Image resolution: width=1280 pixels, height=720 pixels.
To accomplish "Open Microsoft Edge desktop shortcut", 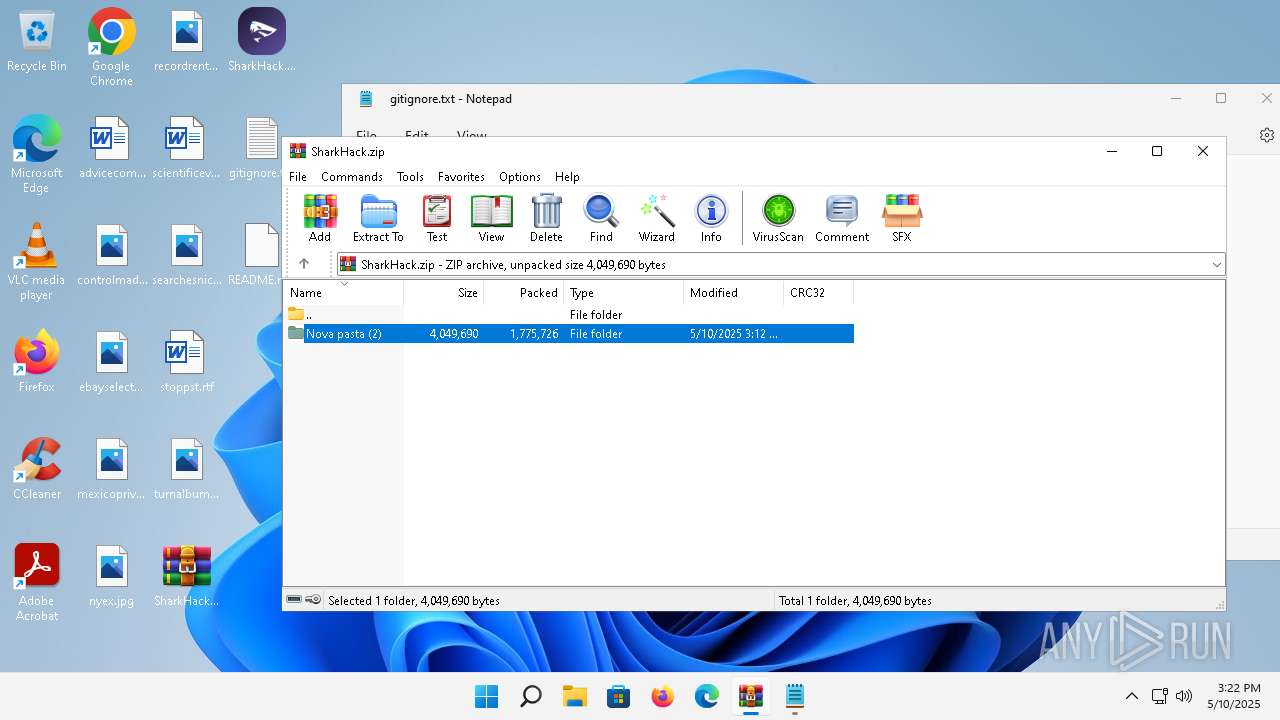I will tap(37, 154).
